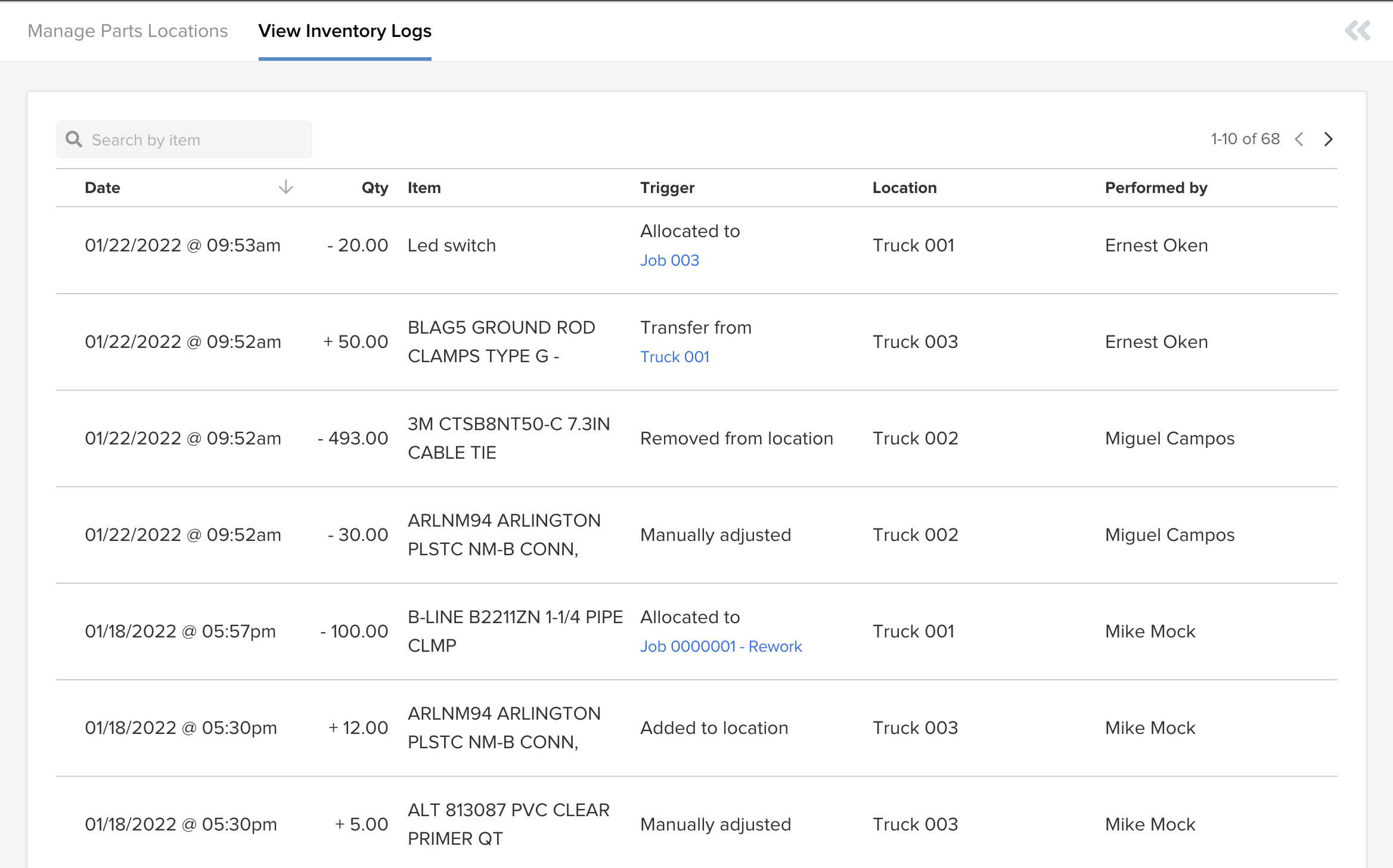Toggle Date sort arrow
This screenshot has height=868, width=1393.
[x=286, y=187]
